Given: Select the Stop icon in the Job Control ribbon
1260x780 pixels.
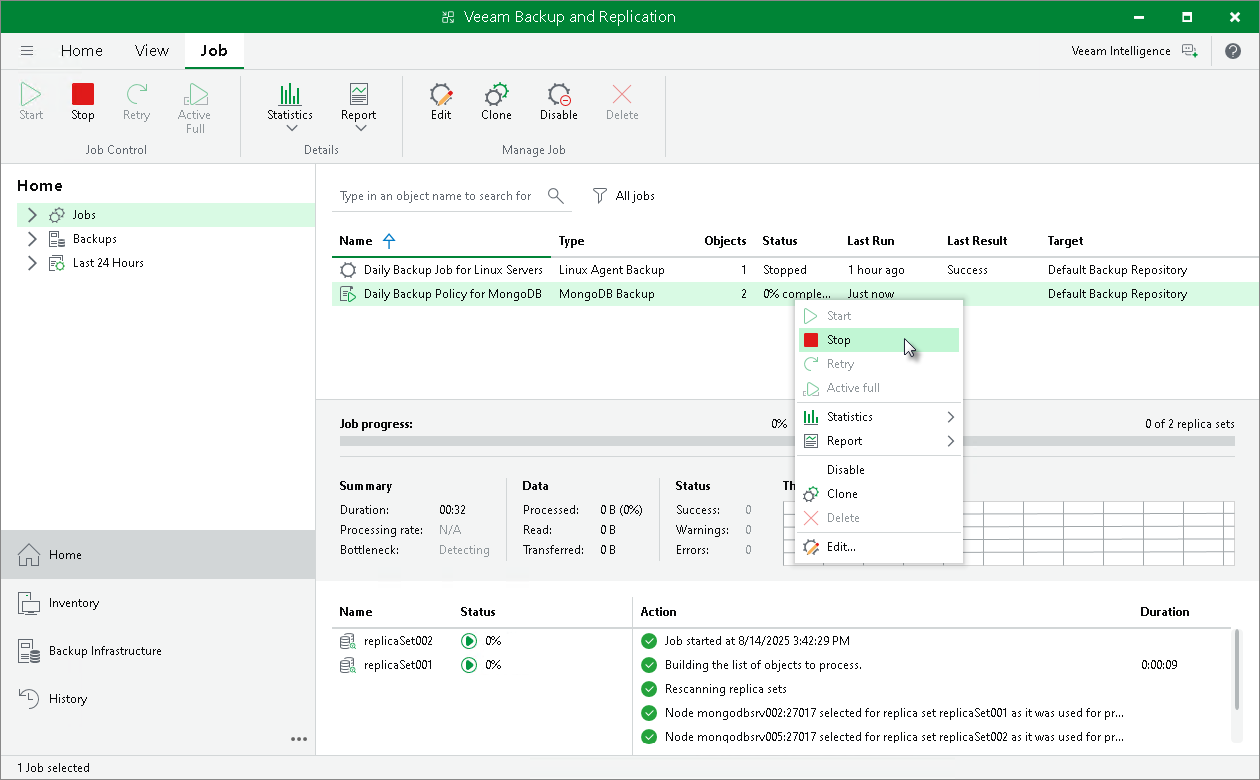Looking at the screenshot, I should pyautogui.click(x=82, y=101).
